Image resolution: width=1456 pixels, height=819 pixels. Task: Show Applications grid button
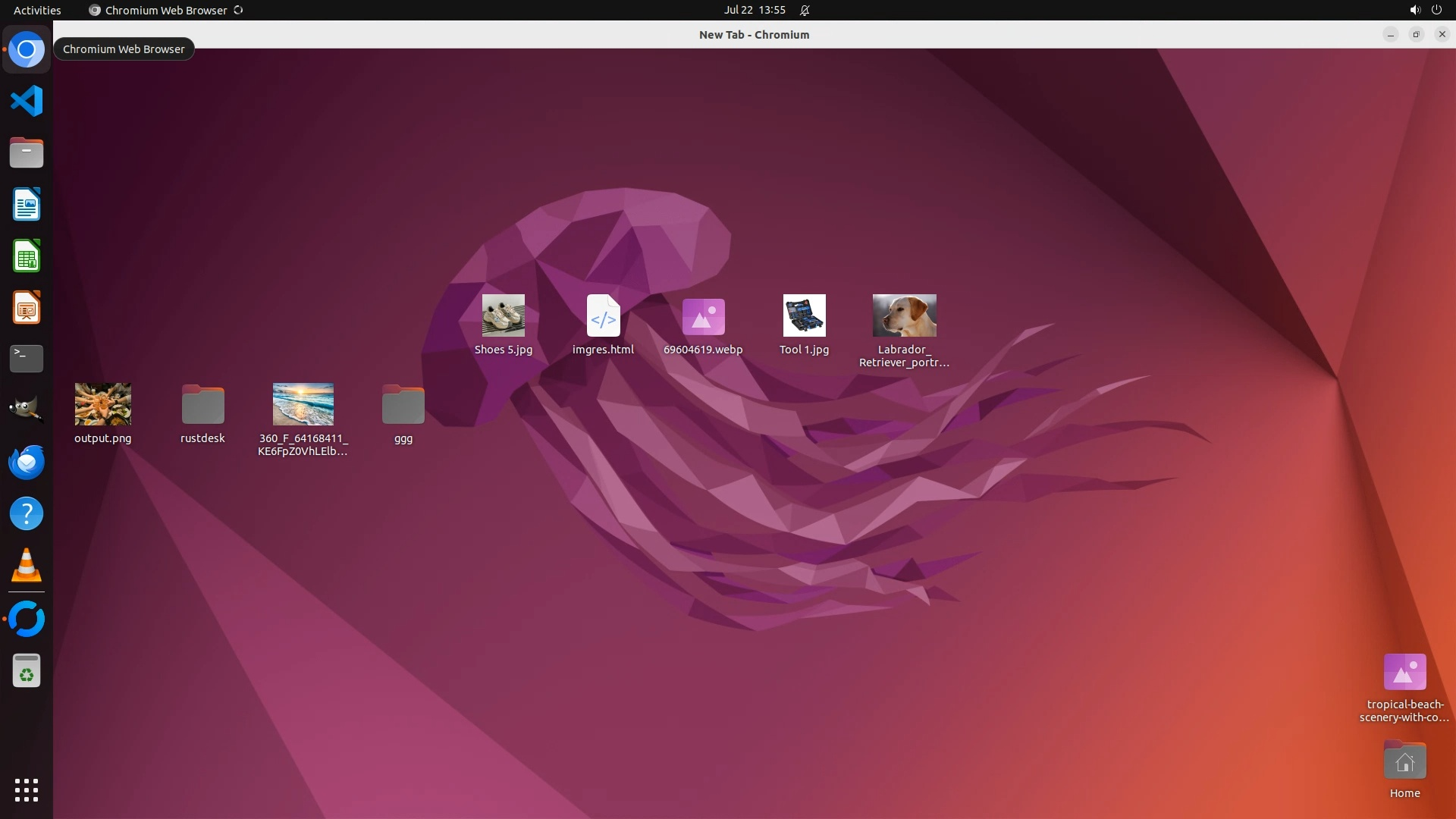(x=27, y=790)
